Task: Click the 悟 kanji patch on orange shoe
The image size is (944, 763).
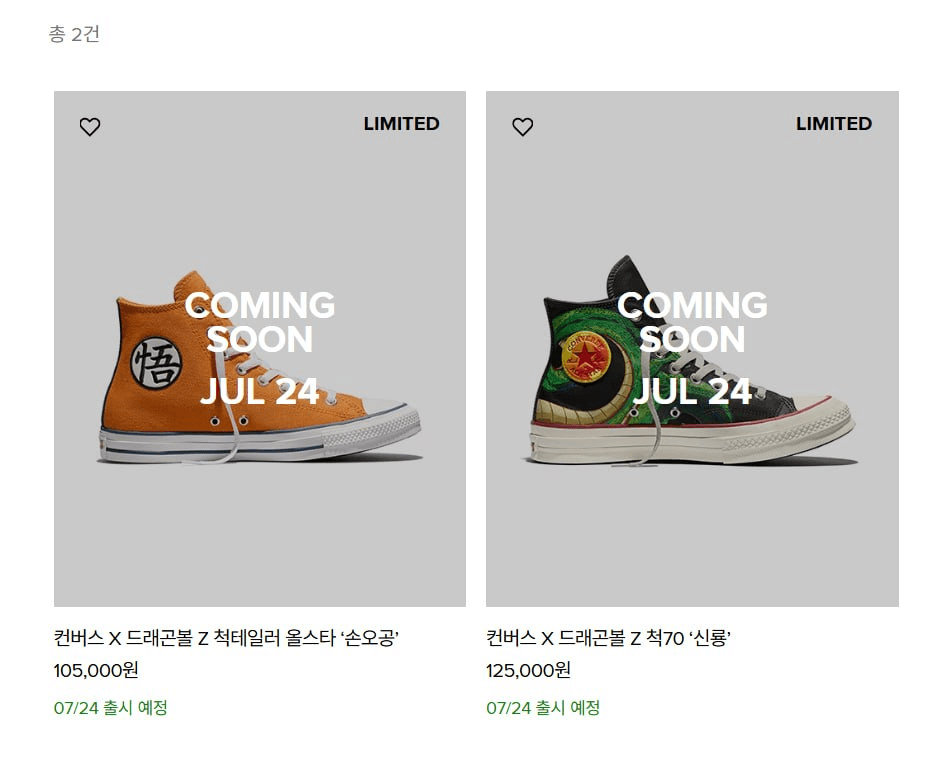Action: 157,363
